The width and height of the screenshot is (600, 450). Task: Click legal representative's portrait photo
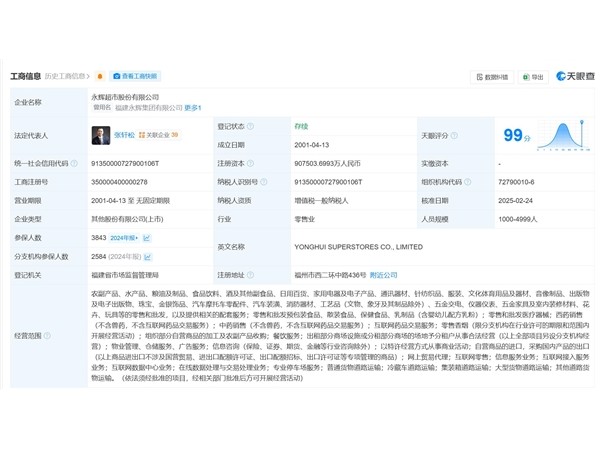(101, 135)
